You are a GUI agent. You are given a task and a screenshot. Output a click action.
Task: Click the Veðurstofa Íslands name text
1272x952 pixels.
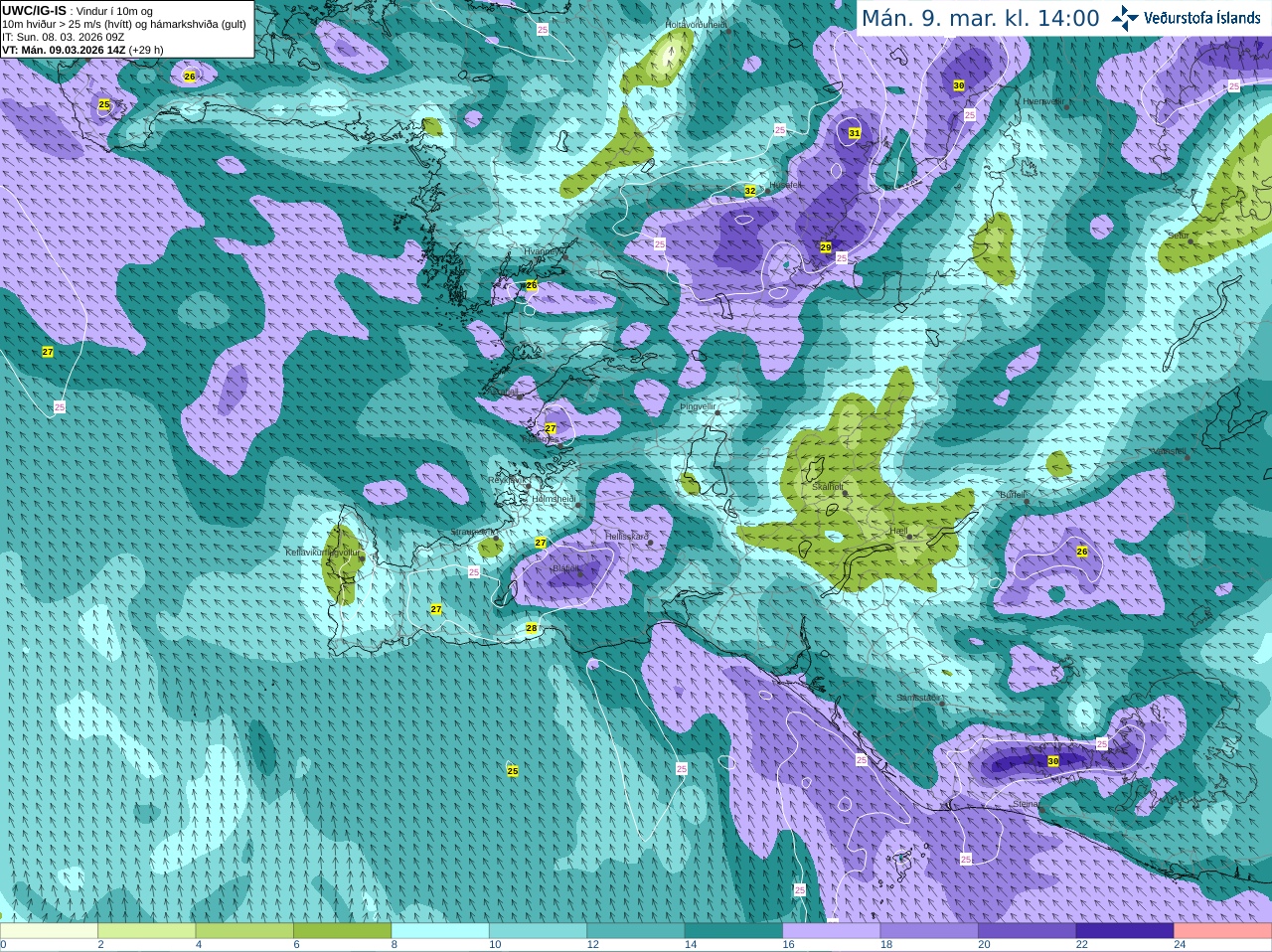1201,18
